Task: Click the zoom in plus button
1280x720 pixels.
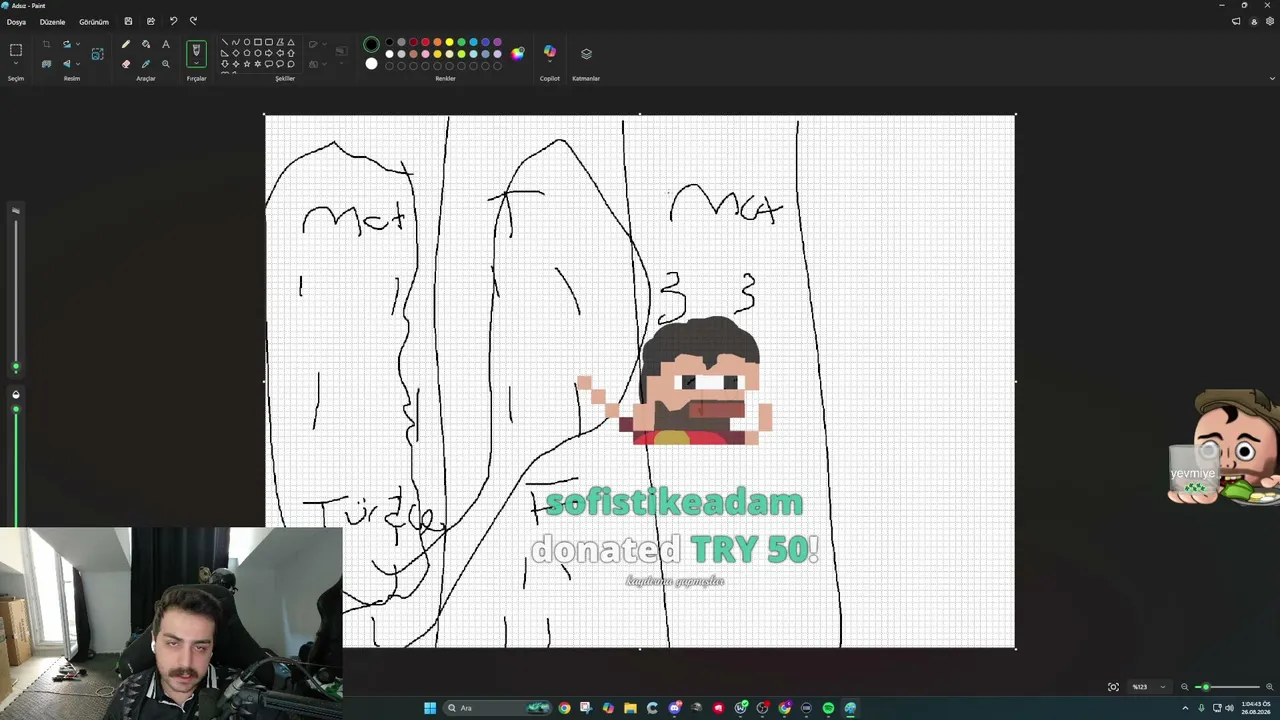Action: [1270, 687]
